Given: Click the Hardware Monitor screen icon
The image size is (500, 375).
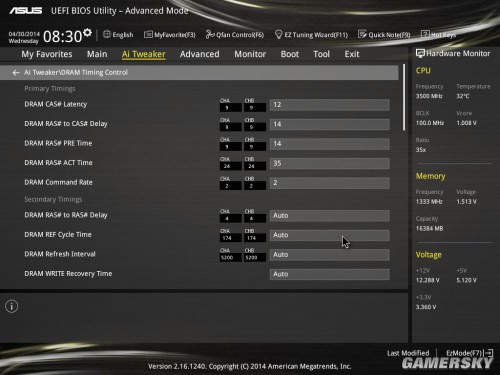Looking at the screenshot, I should [420, 53].
